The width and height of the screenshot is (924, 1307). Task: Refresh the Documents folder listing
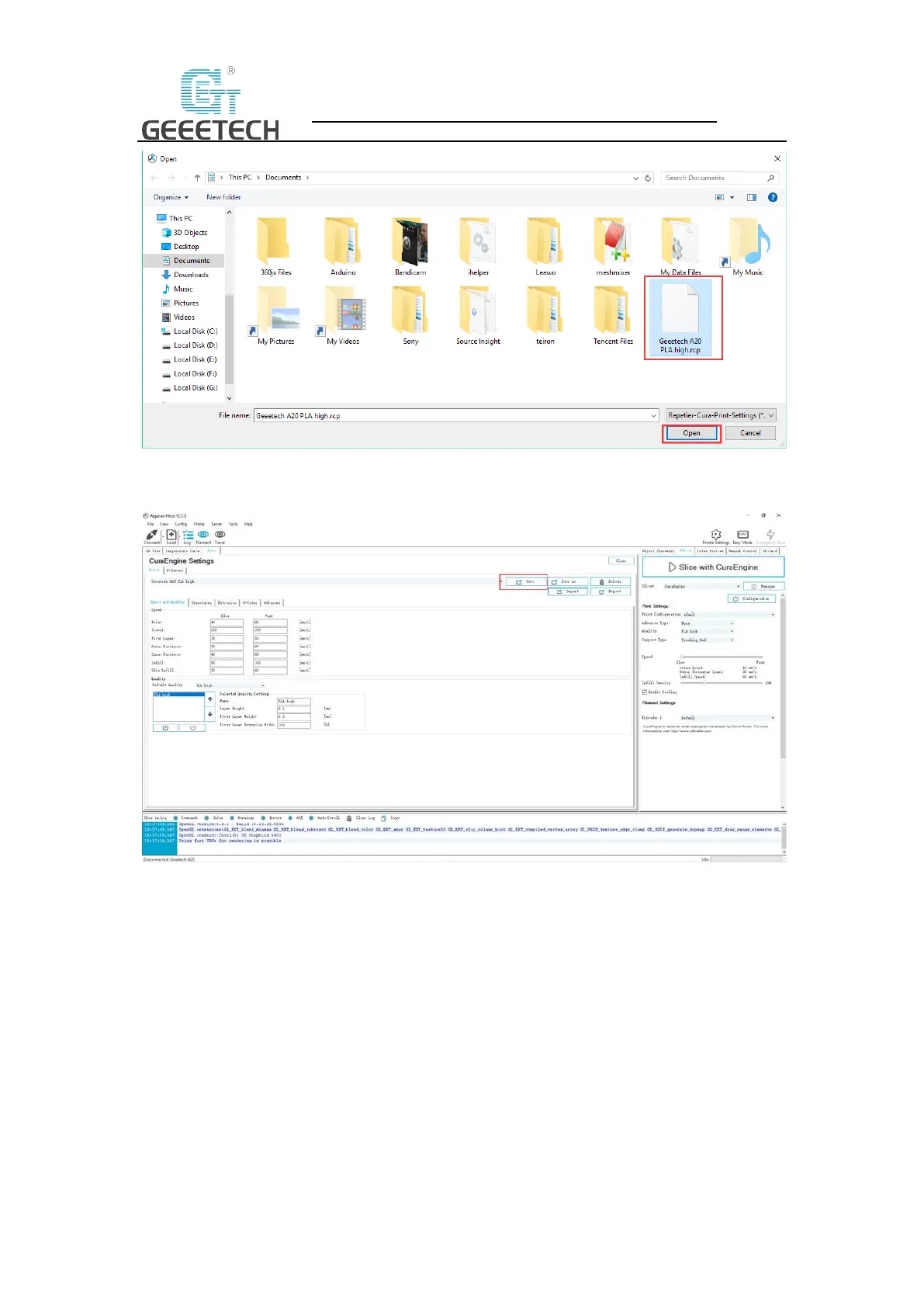[648, 178]
